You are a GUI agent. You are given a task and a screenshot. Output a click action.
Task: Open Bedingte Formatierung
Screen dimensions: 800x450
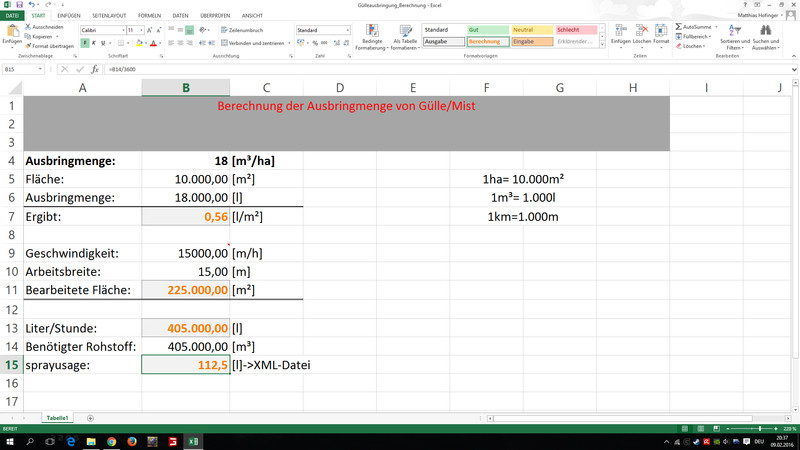(372, 40)
